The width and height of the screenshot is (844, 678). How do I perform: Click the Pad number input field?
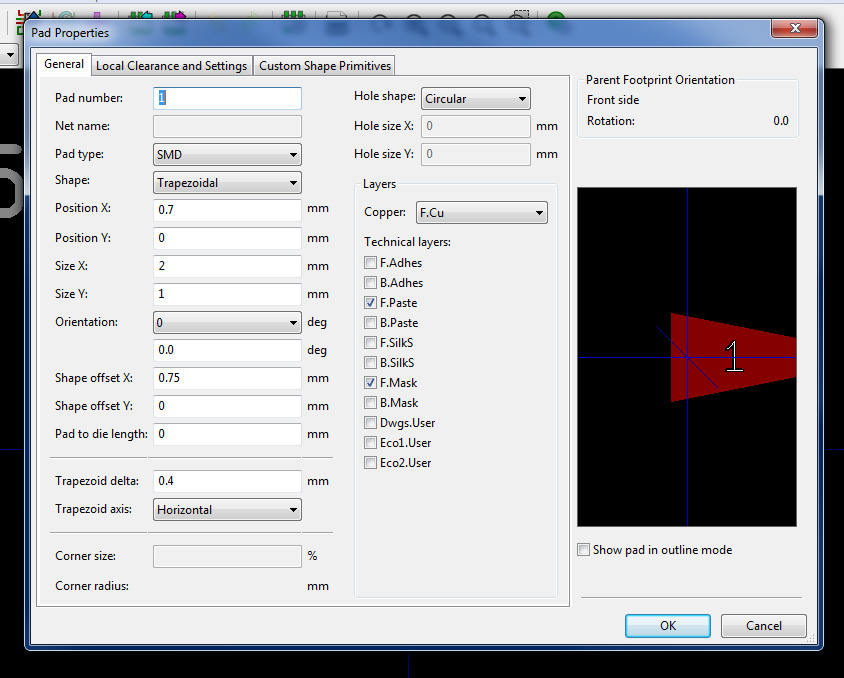(x=227, y=98)
